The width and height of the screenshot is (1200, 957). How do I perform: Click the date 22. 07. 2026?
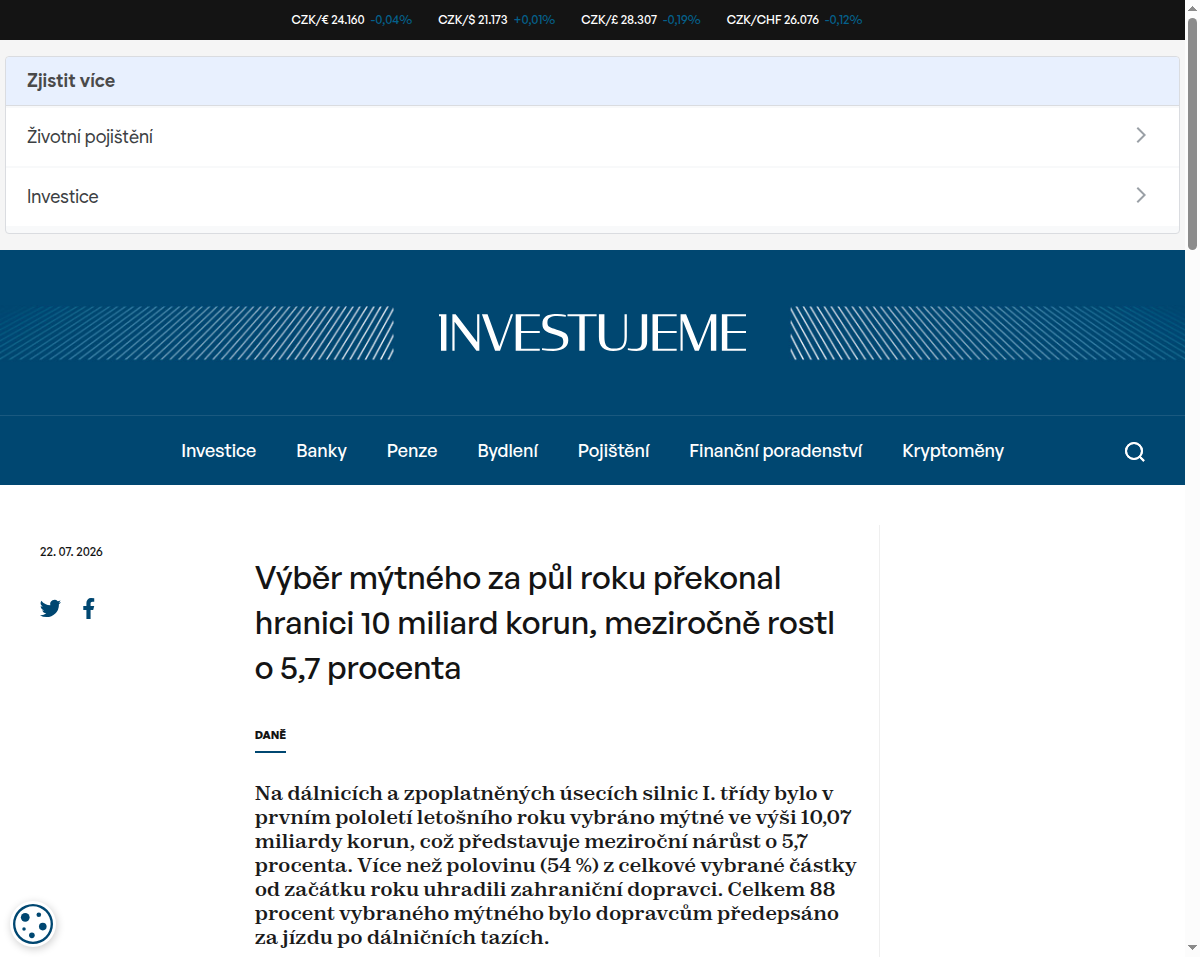tap(71, 552)
